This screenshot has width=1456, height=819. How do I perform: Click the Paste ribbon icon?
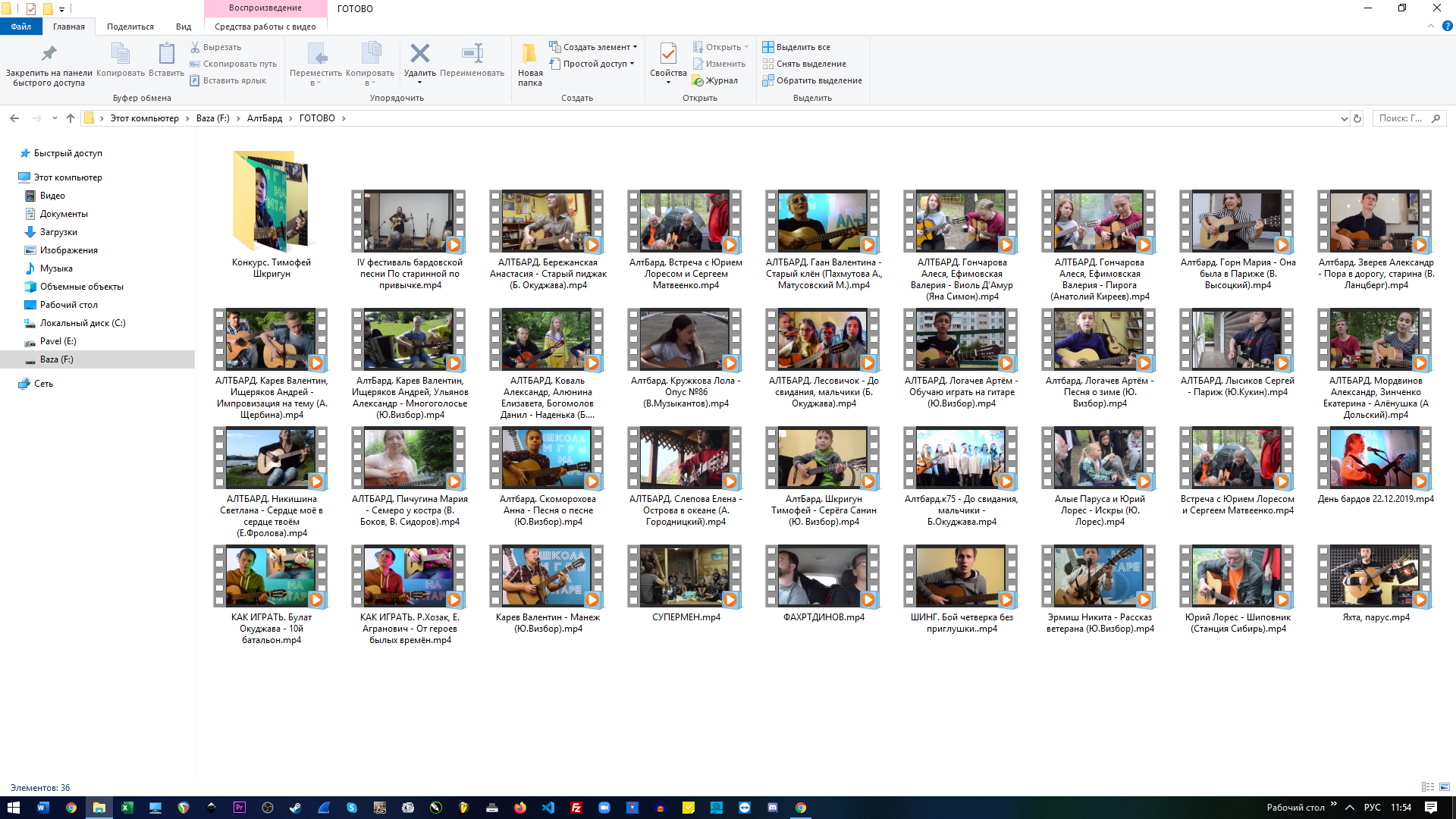pos(166,61)
